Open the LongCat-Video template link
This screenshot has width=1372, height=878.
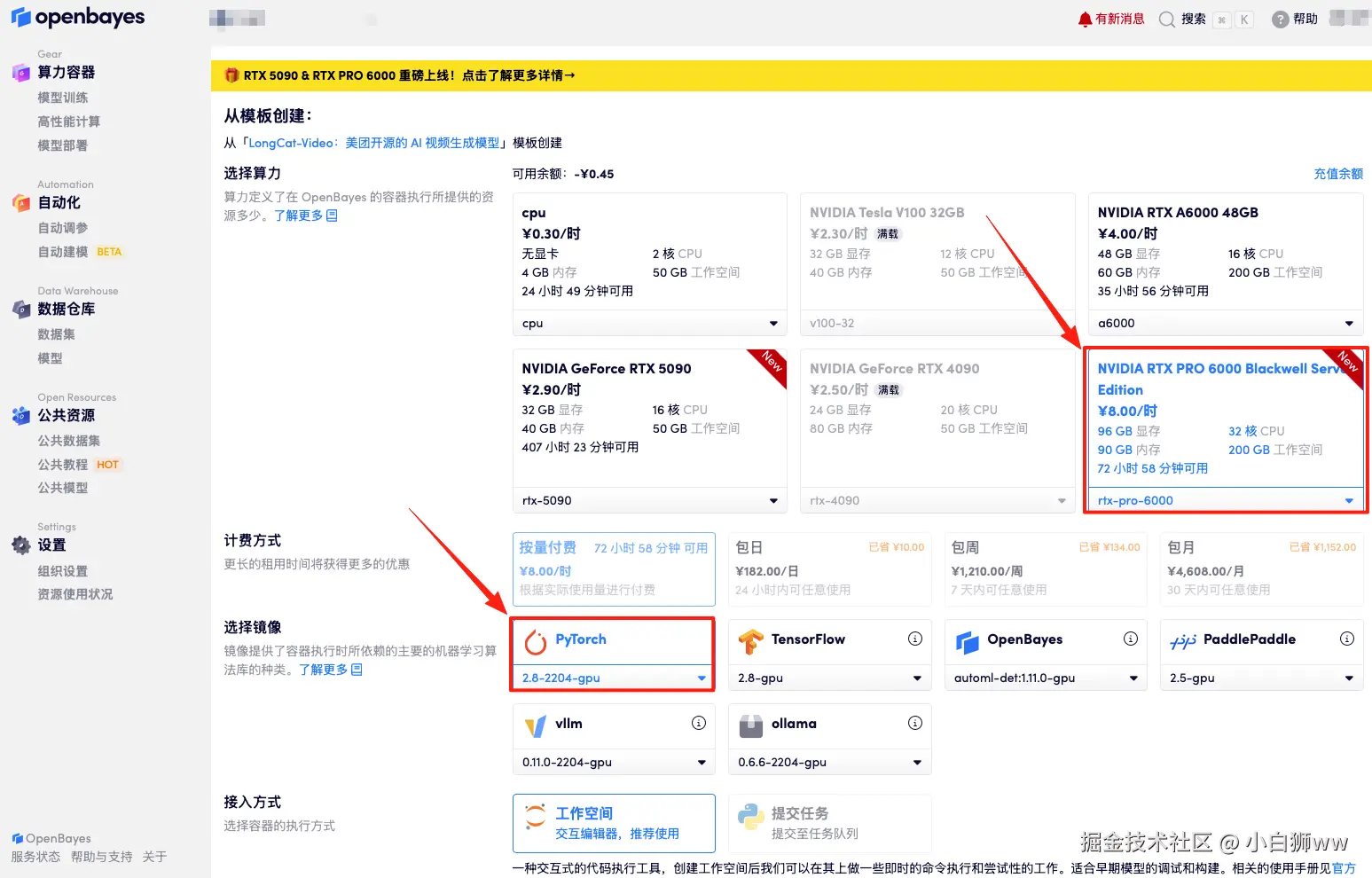click(373, 143)
